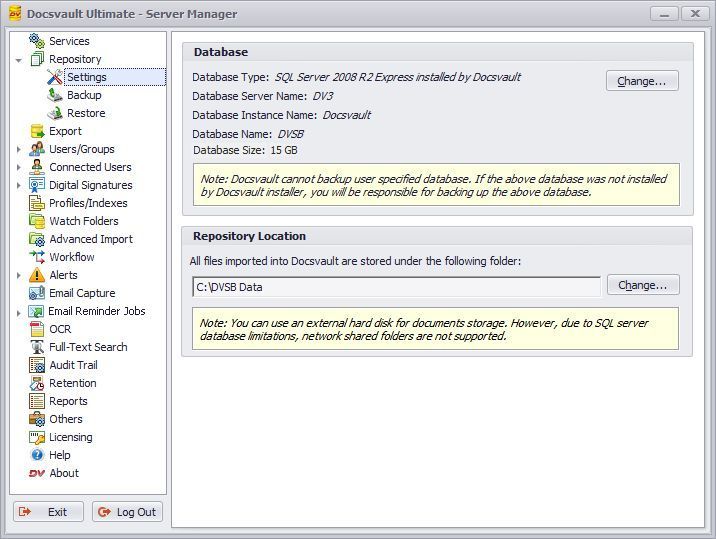Select the Workflow item
The image size is (716, 539).
[x=72, y=257]
